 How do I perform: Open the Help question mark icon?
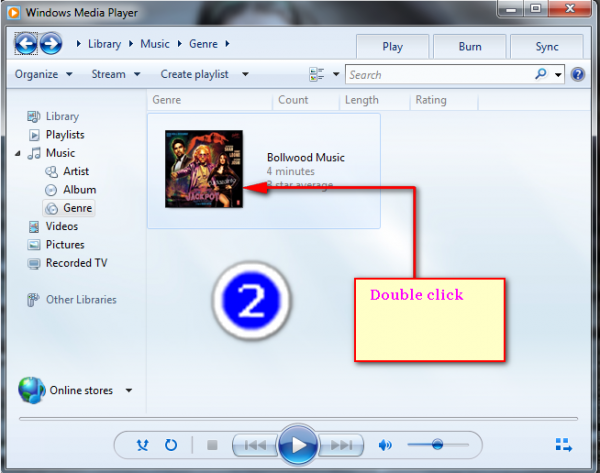click(x=578, y=74)
